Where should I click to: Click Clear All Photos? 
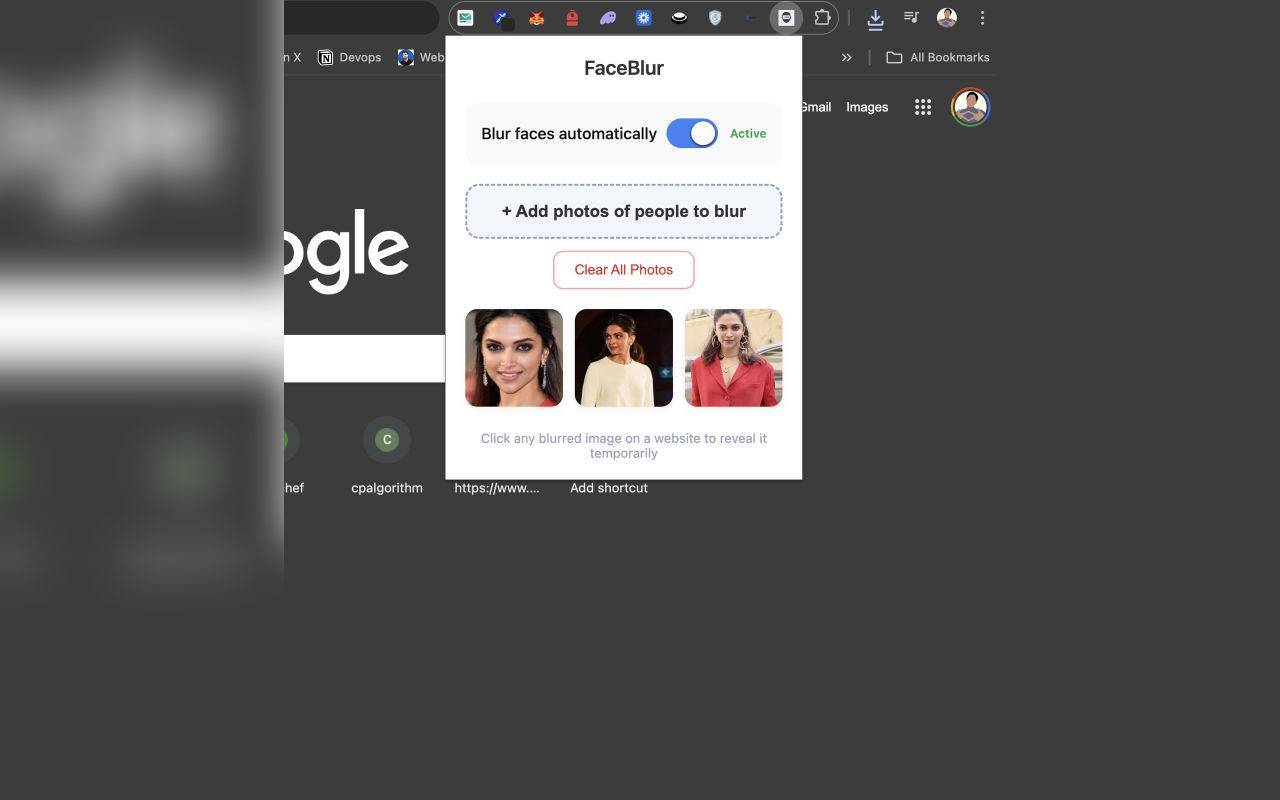click(623, 269)
